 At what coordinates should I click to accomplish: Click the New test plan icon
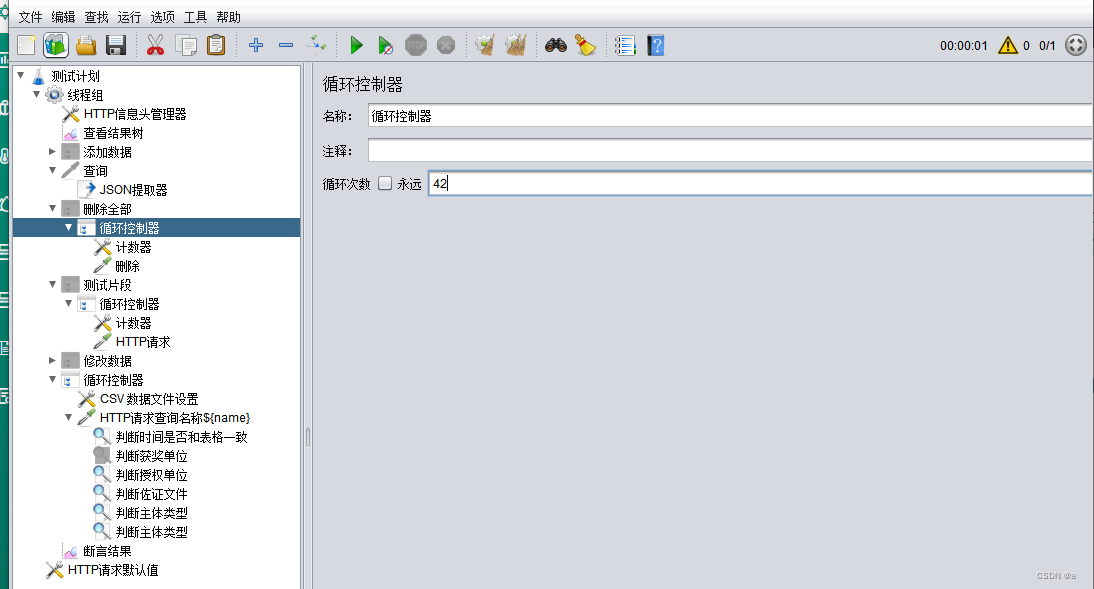27,45
